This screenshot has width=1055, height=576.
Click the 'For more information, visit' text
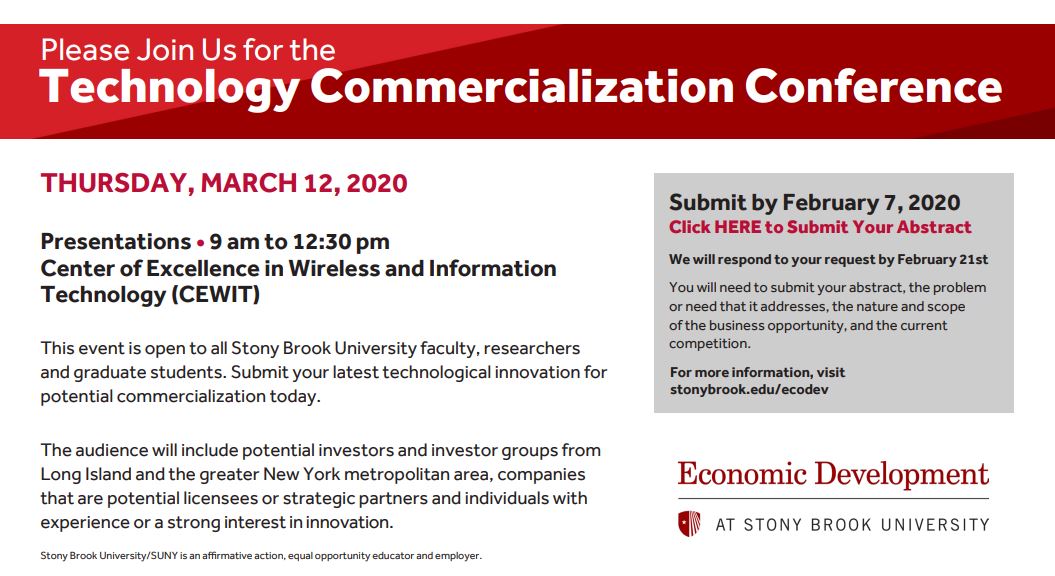757,372
